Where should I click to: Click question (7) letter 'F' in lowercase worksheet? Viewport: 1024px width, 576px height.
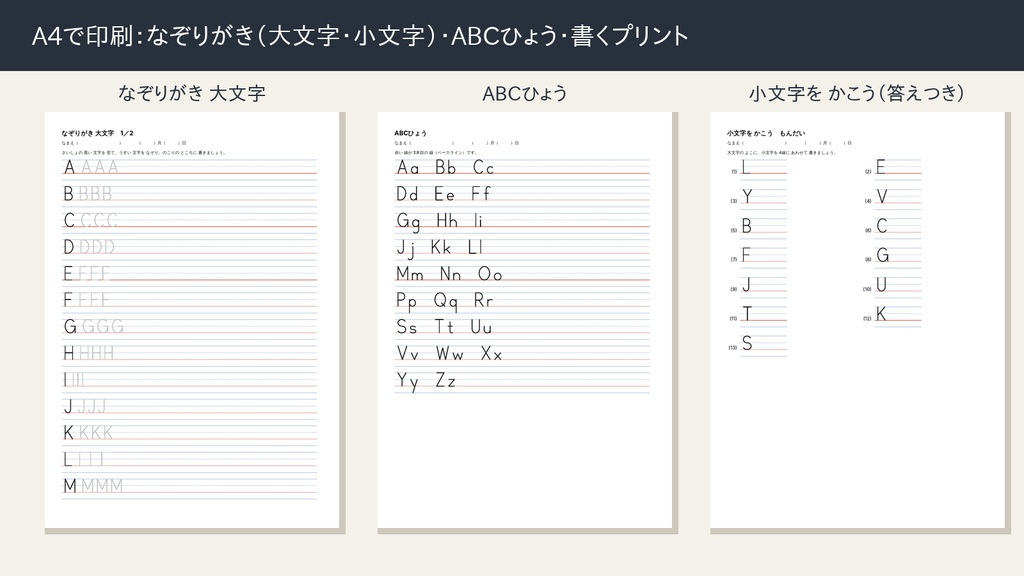click(746, 255)
